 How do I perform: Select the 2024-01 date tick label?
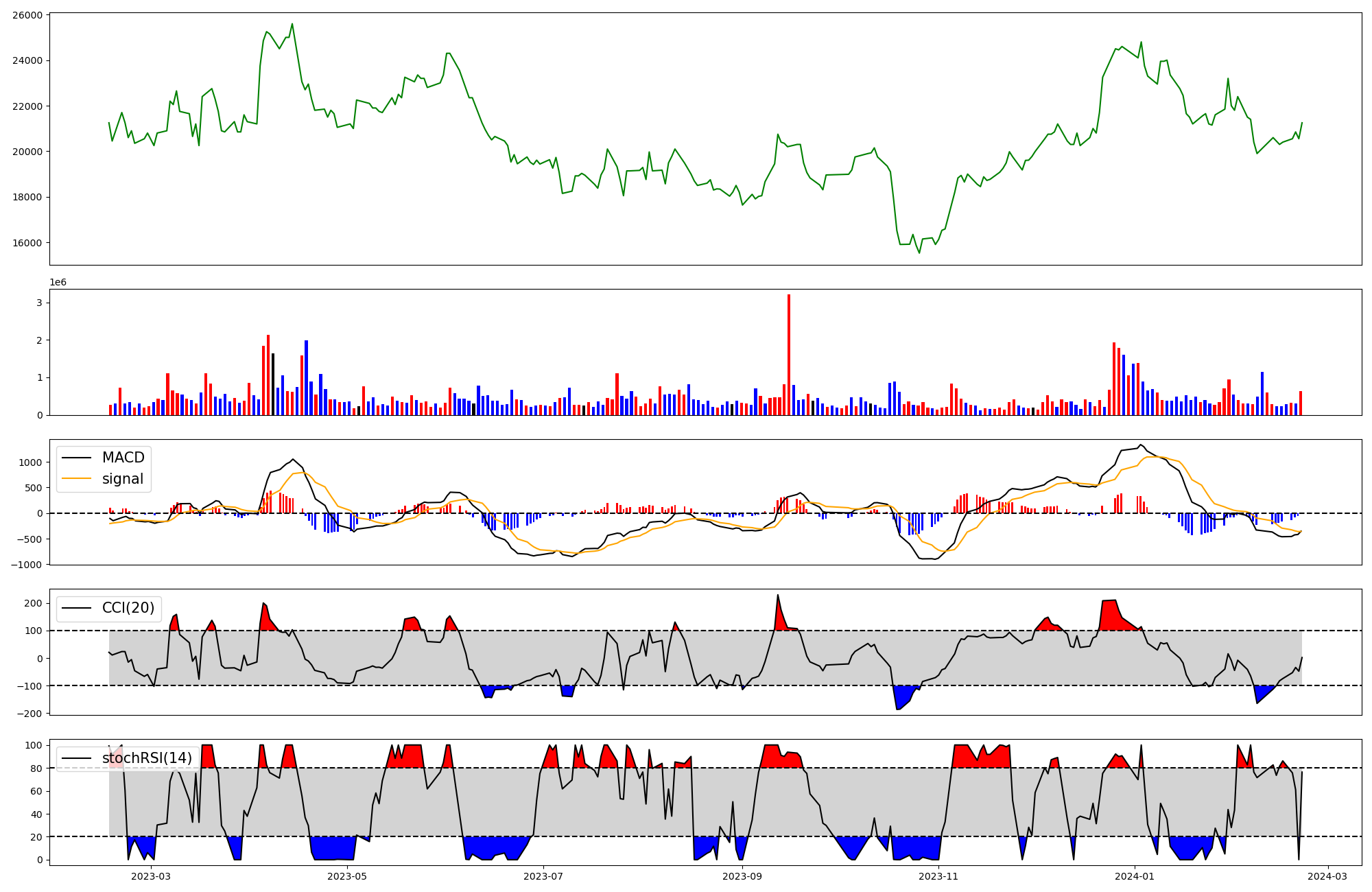tap(1135, 876)
